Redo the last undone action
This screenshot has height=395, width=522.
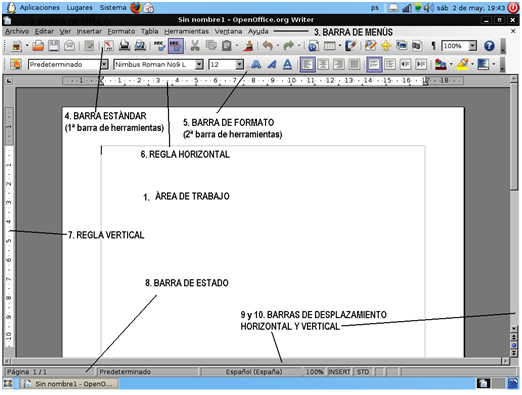[289, 46]
